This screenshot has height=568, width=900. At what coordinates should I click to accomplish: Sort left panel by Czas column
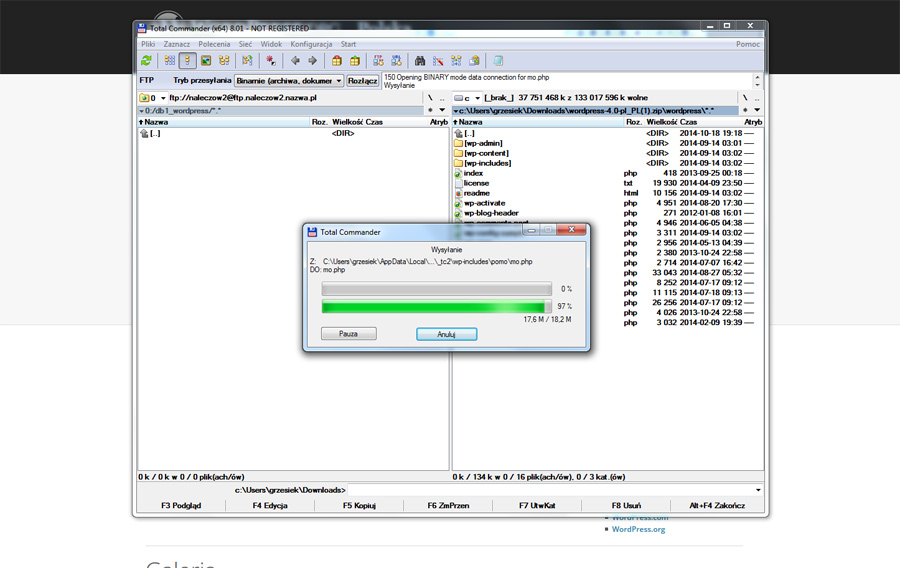pos(374,122)
